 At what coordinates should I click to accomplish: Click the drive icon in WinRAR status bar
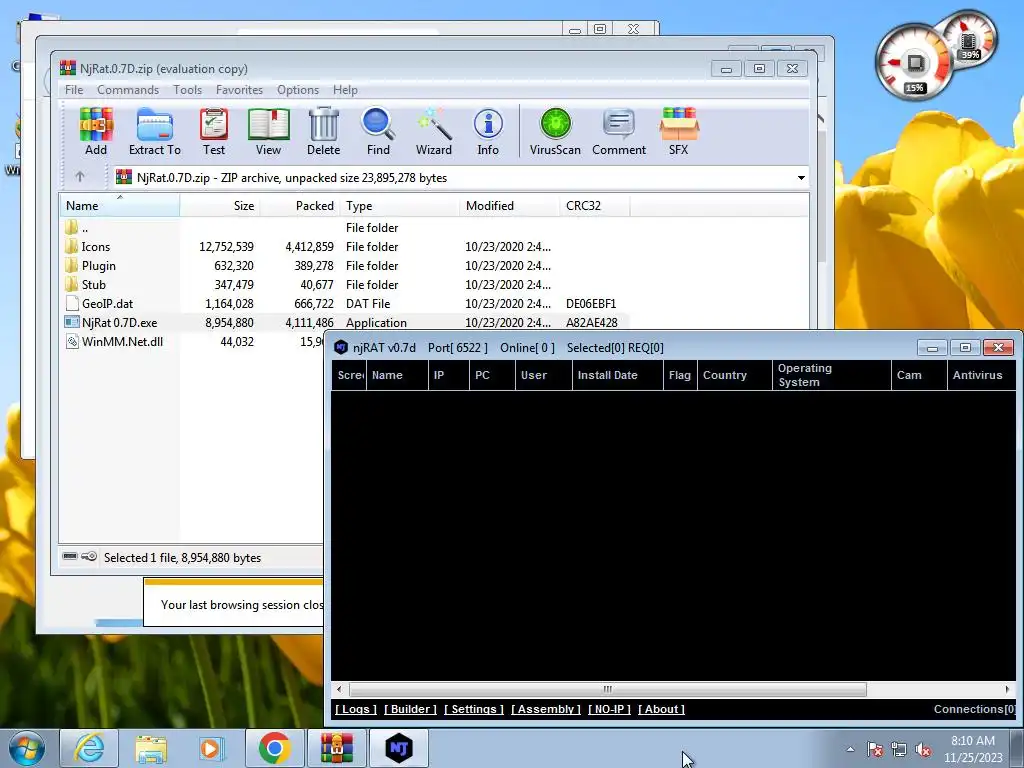(70, 556)
